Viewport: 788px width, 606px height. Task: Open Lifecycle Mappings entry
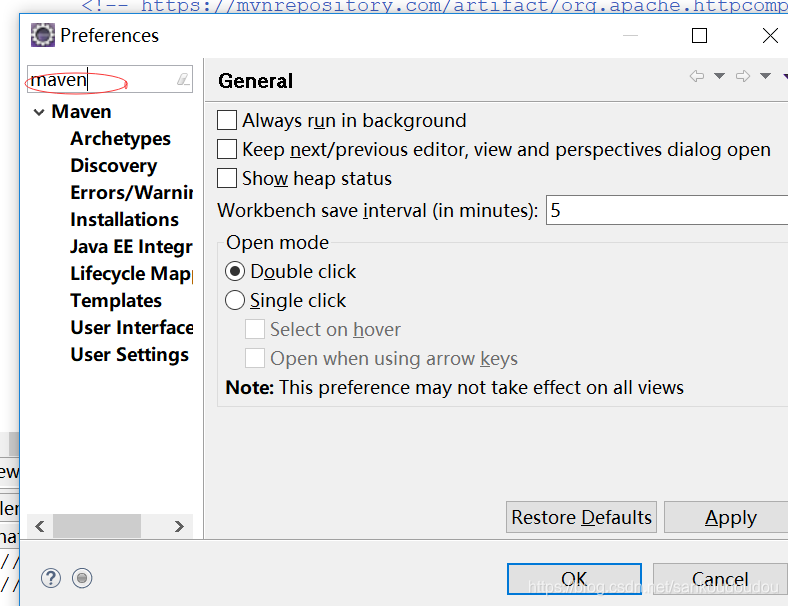pyautogui.click(x=132, y=274)
